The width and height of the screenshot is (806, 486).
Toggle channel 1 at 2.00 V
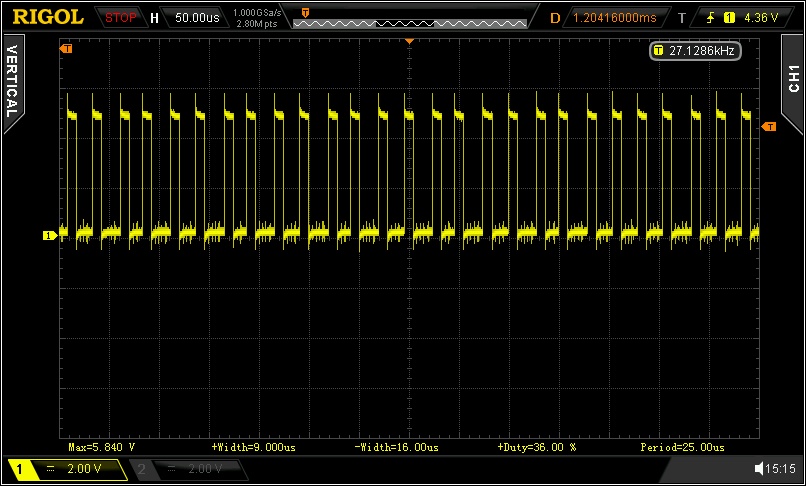[64, 468]
